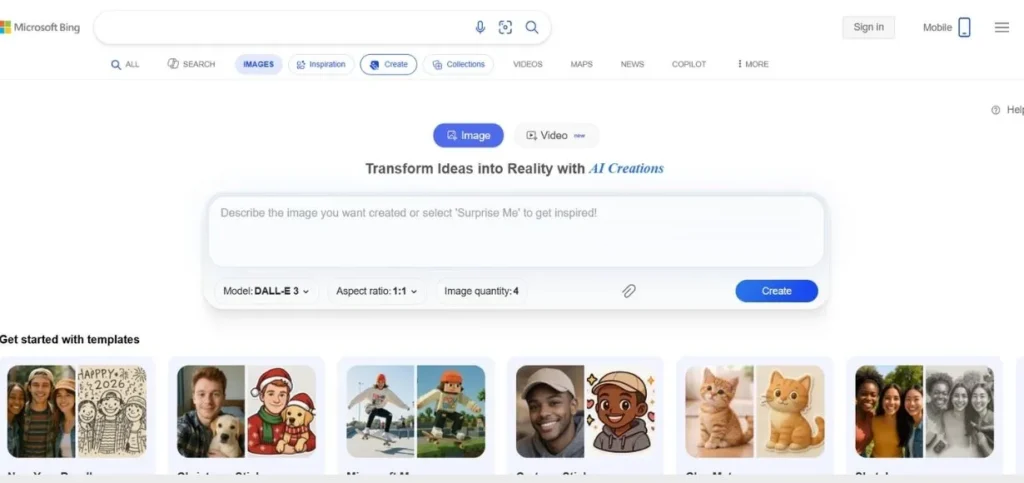Click the blue Create button
This screenshot has width=1024, height=483.
coord(776,291)
